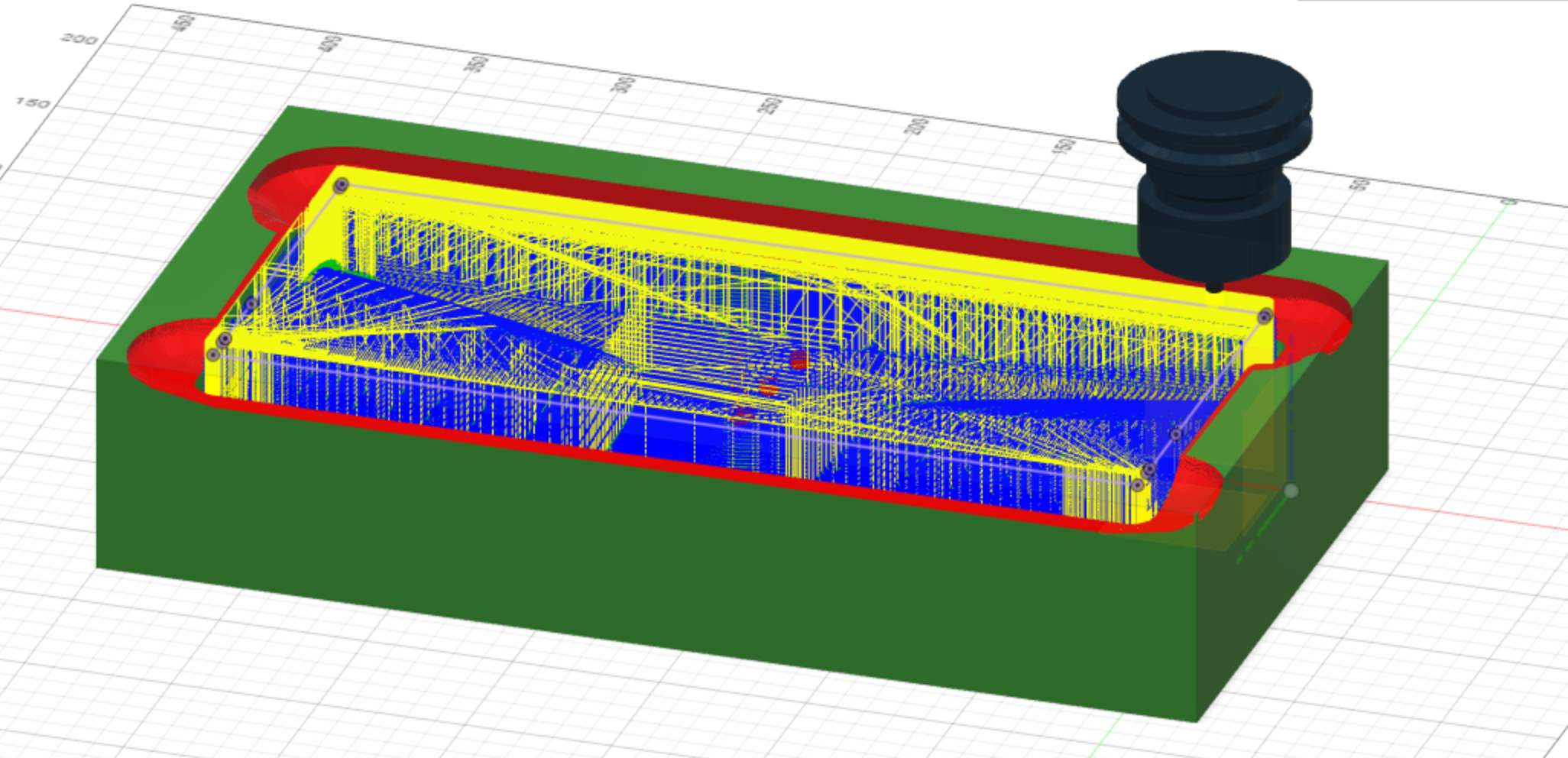Screen dimensions: 1568x758
Task: Click the grid ruler label "250"
Action: [770, 105]
